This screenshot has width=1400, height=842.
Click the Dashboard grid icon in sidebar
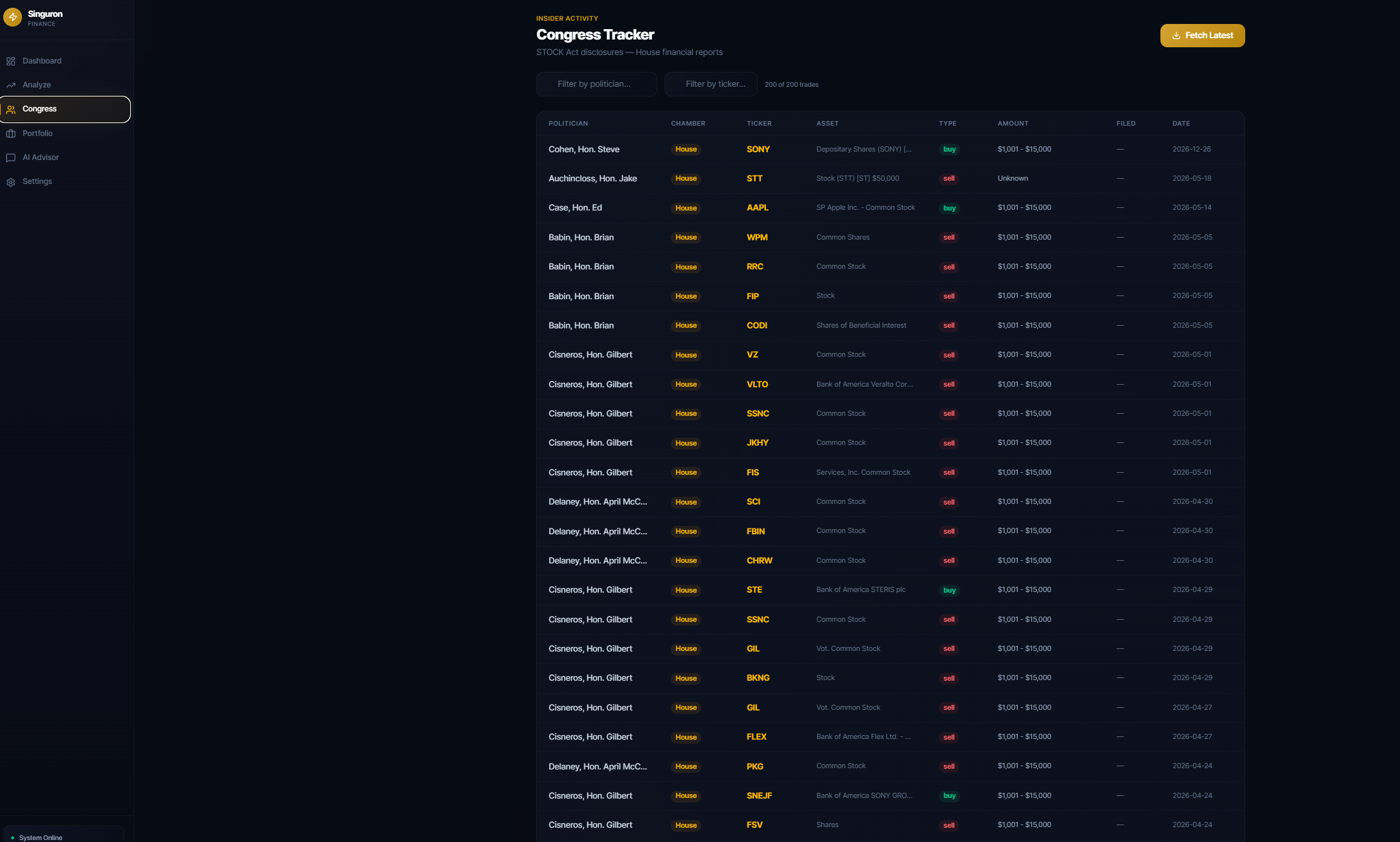coord(10,61)
